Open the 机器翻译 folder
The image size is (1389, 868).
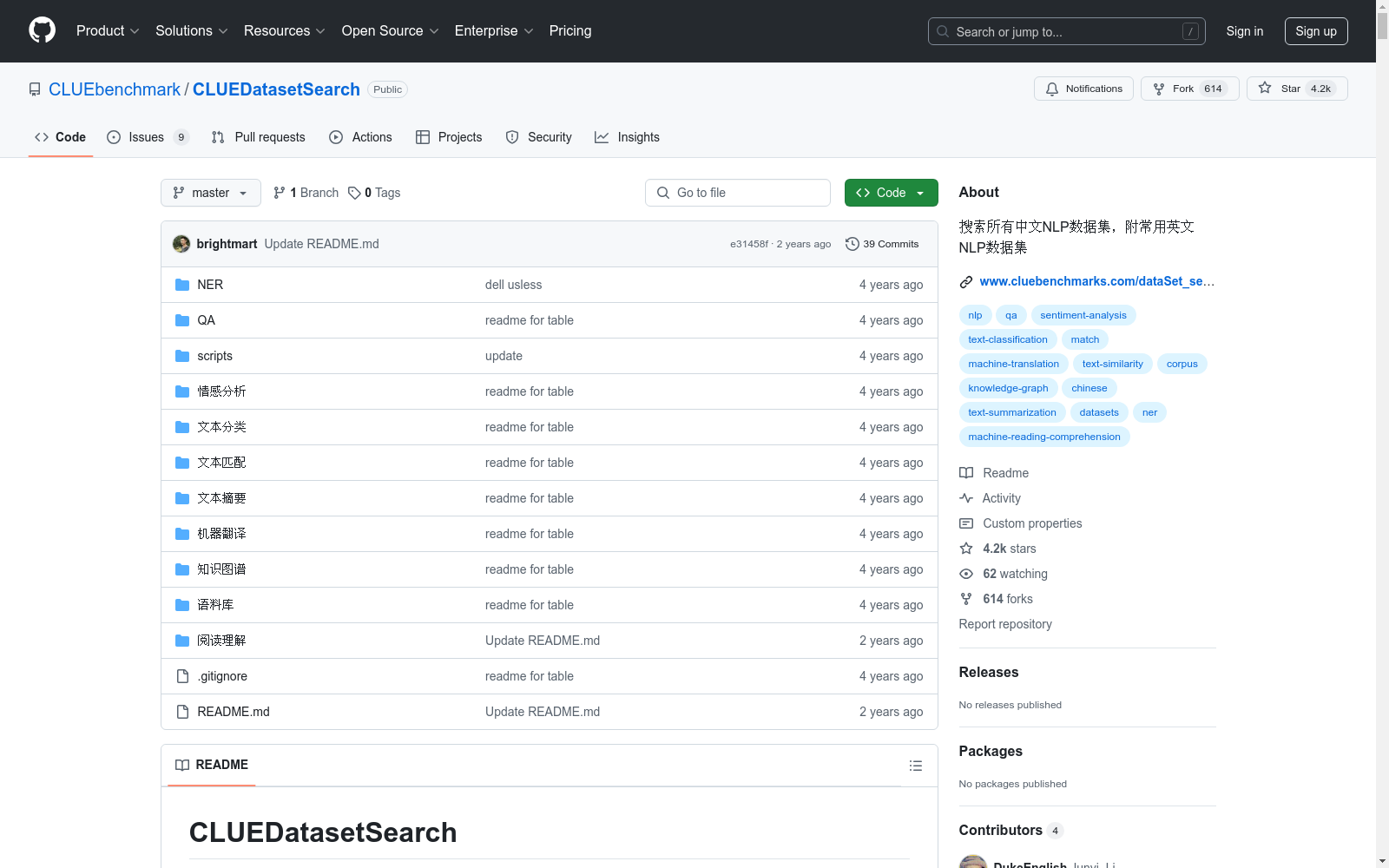pos(221,534)
